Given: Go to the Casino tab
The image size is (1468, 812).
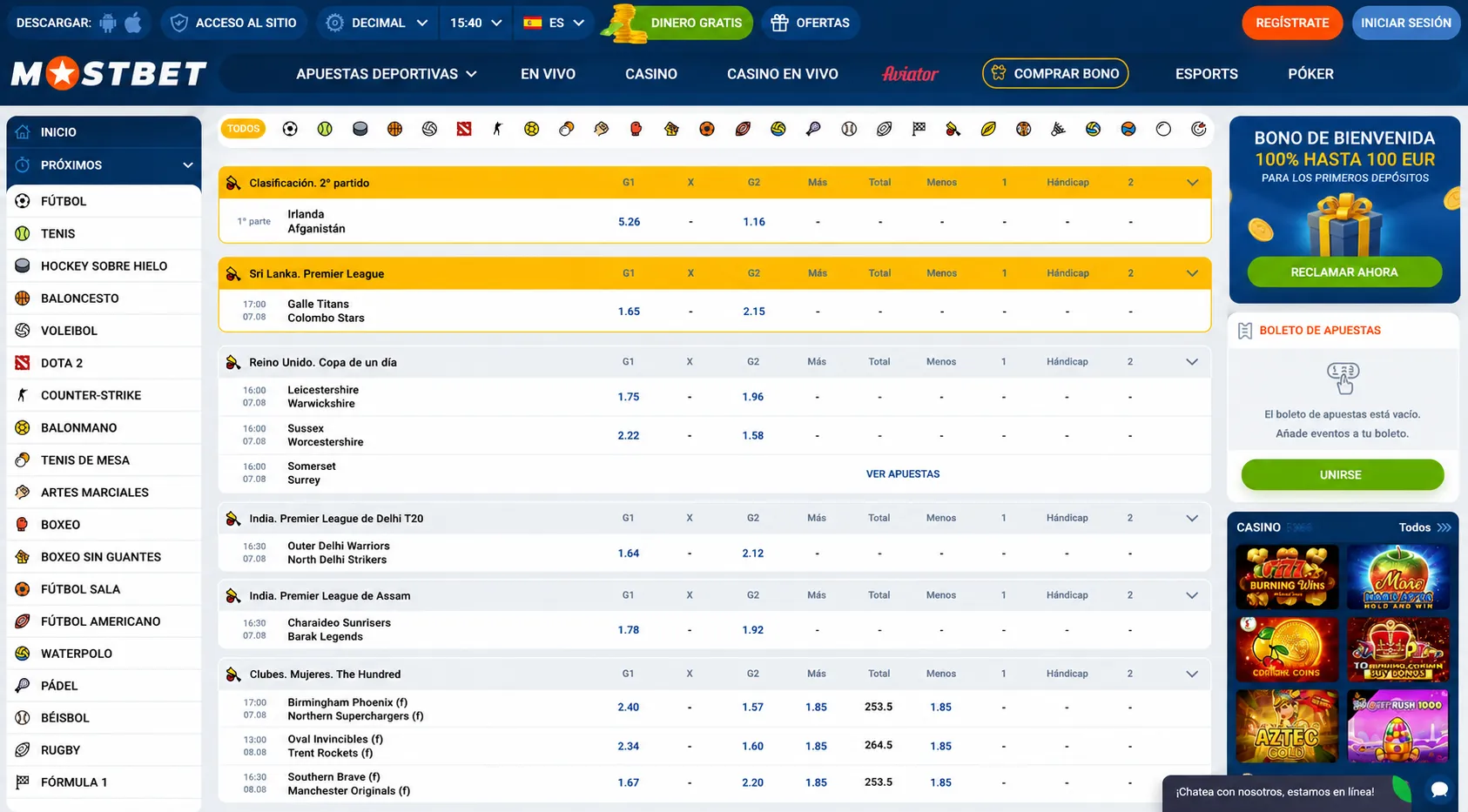Looking at the screenshot, I should click(x=651, y=74).
